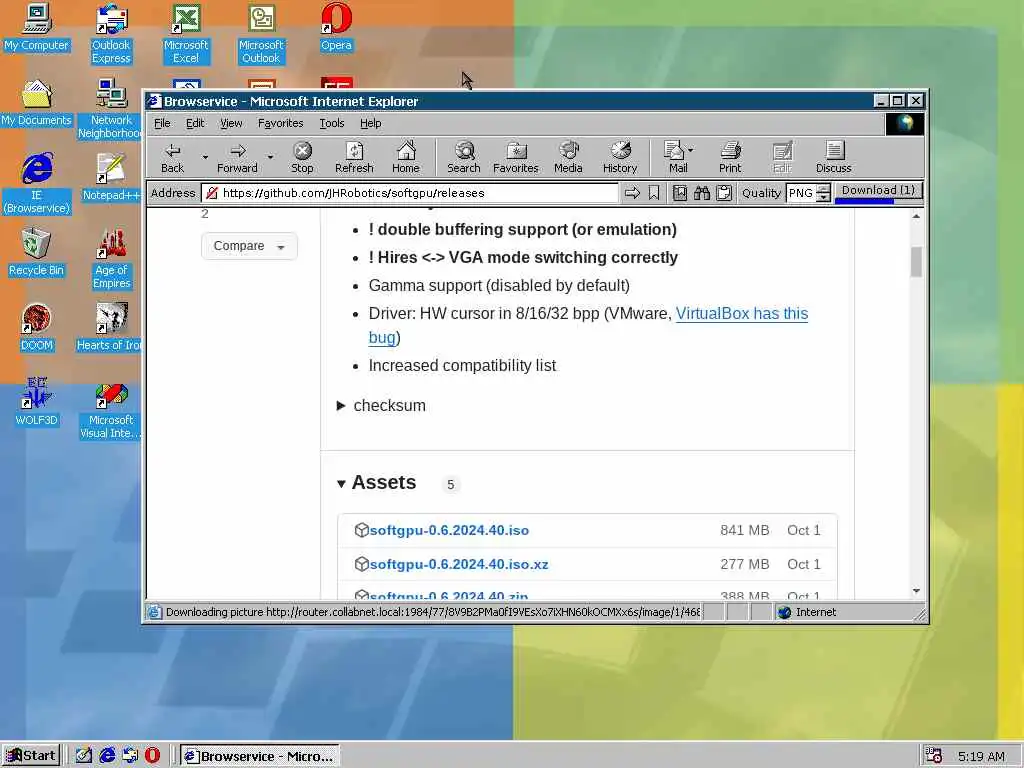Screen dimensions: 1024x768
Task: Stop page loading with Stop button
Action: tap(302, 157)
